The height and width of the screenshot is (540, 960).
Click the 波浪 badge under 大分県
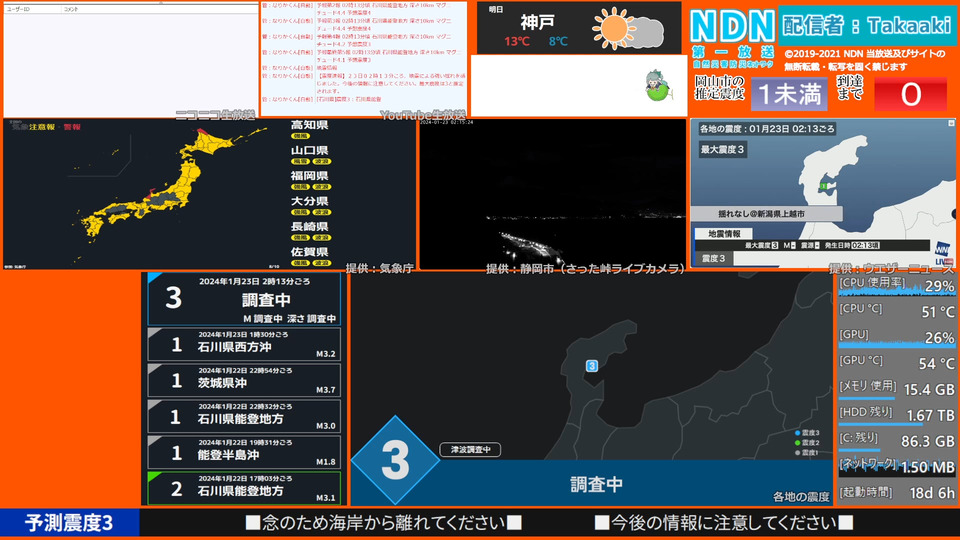(322, 212)
